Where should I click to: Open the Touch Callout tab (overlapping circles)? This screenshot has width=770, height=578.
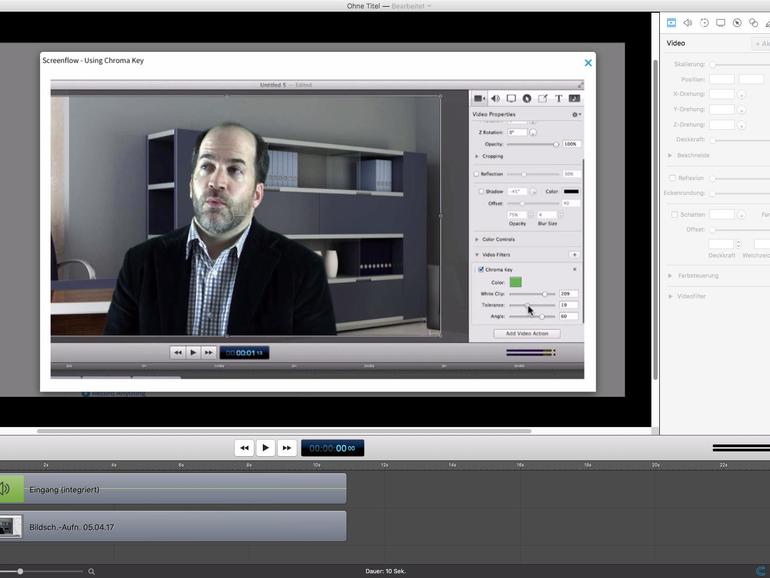tap(753, 23)
